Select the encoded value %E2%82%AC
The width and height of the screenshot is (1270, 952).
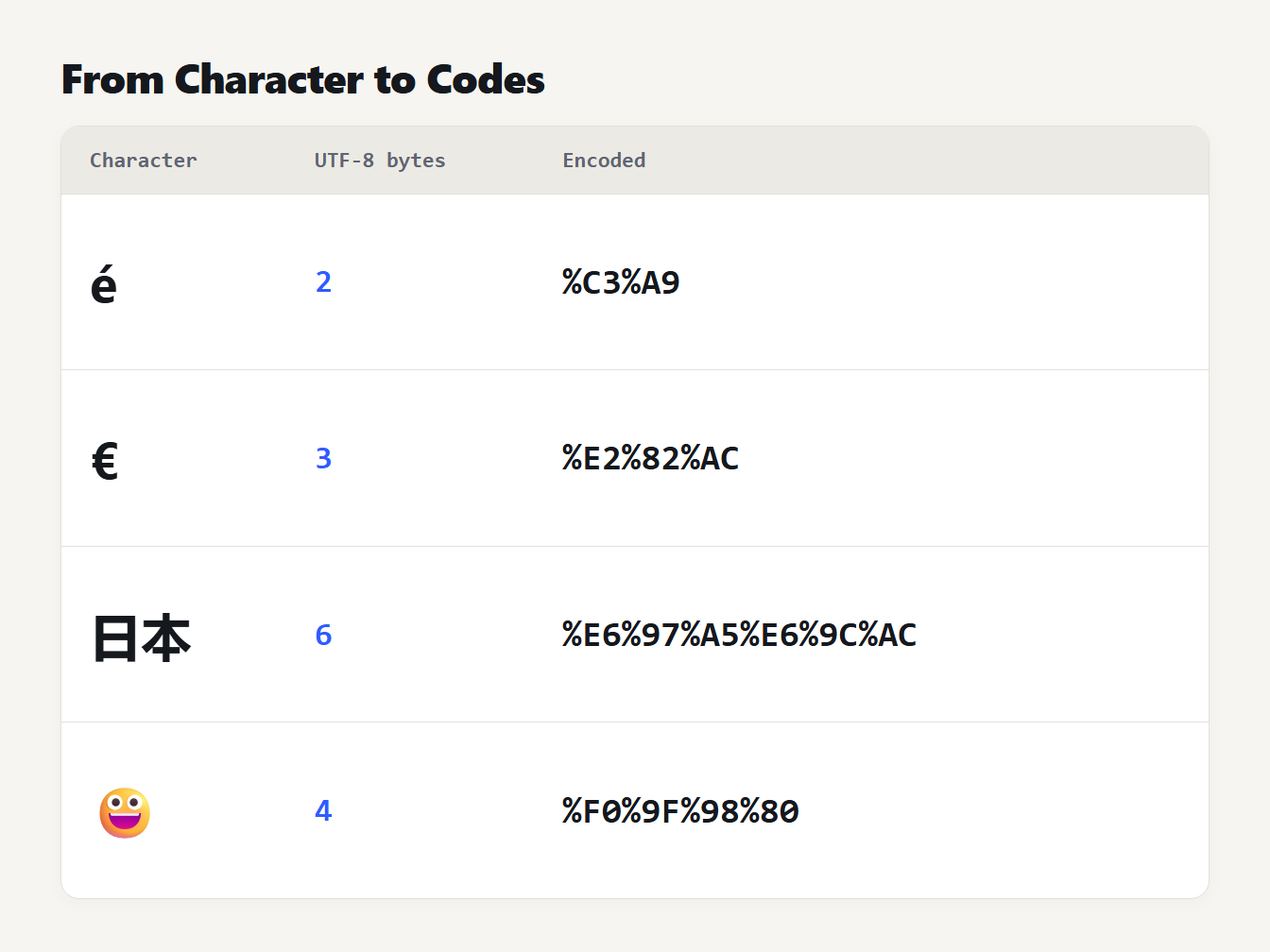tap(650, 458)
